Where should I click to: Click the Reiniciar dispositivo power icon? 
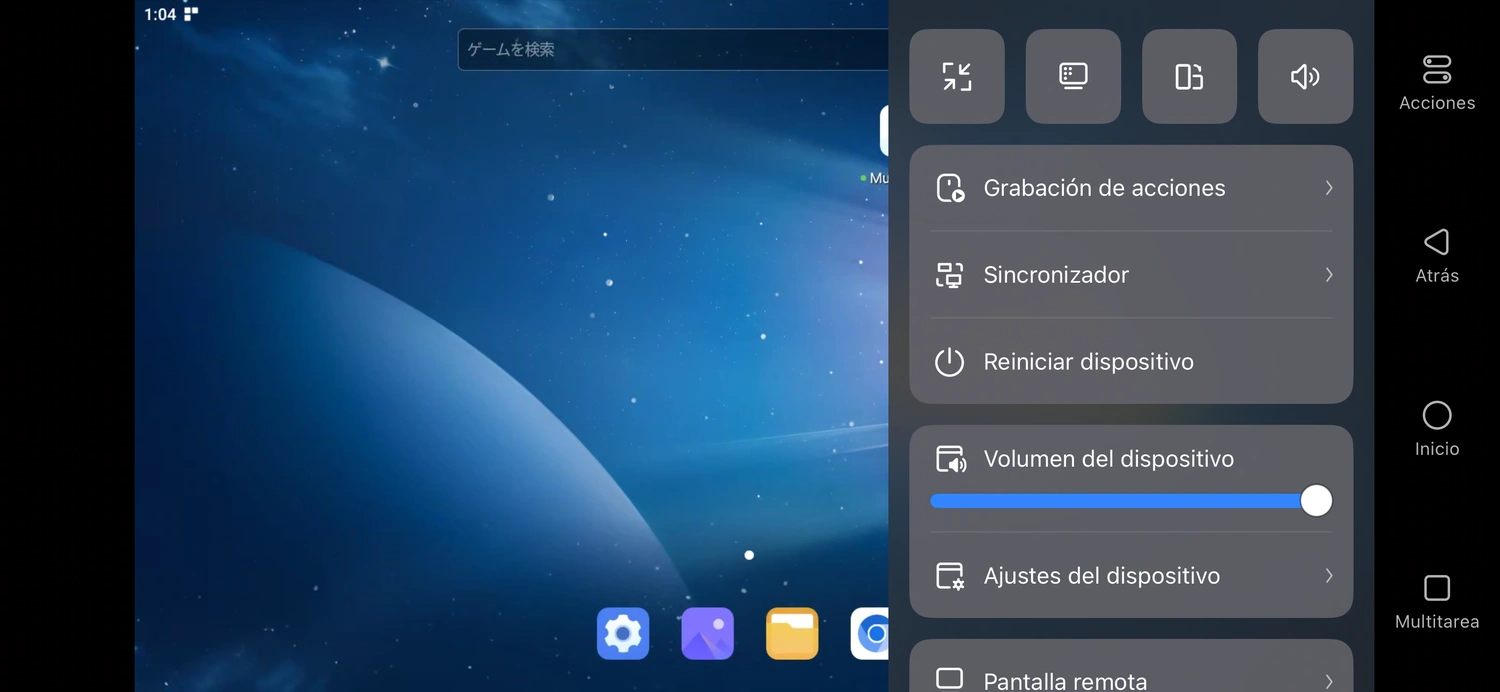949,362
